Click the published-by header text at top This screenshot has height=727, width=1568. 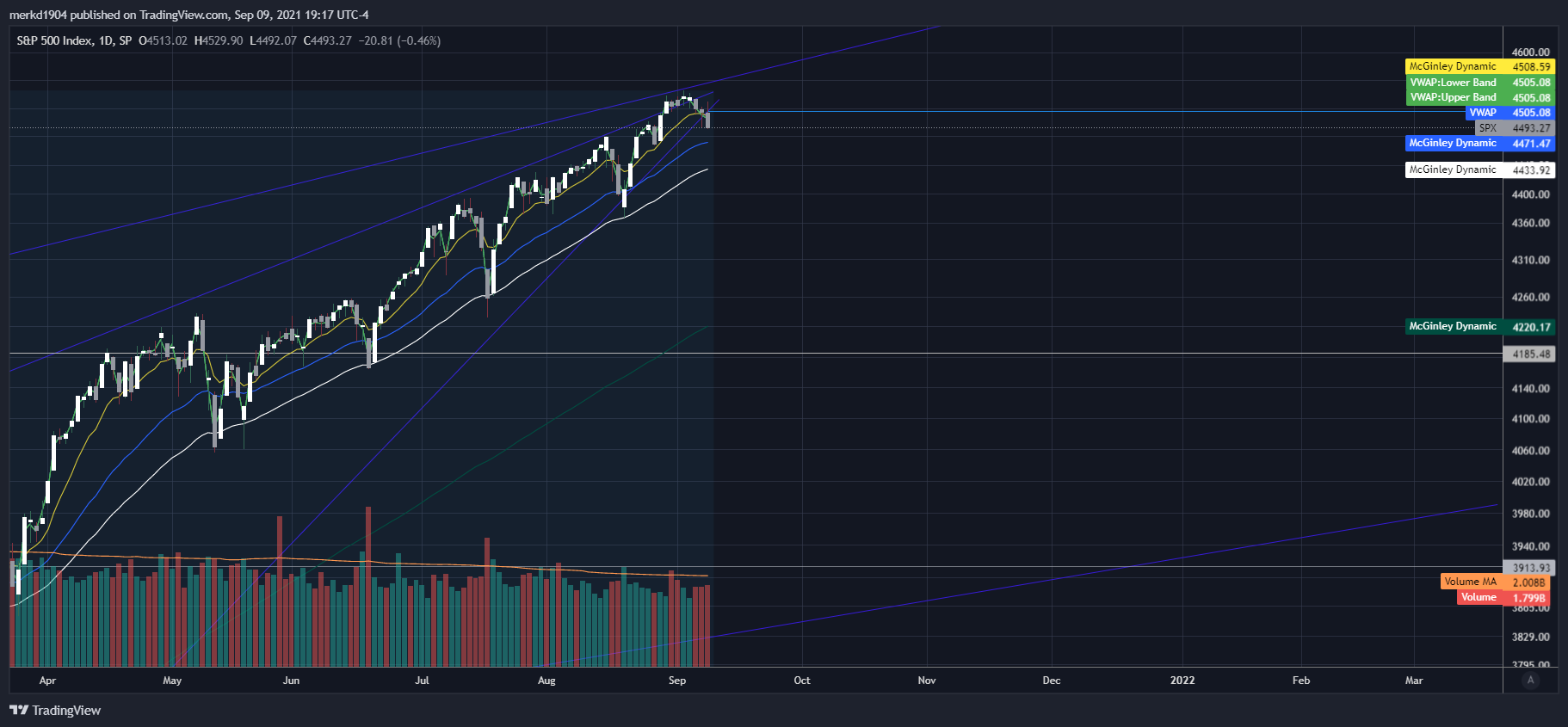pyautogui.click(x=188, y=15)
